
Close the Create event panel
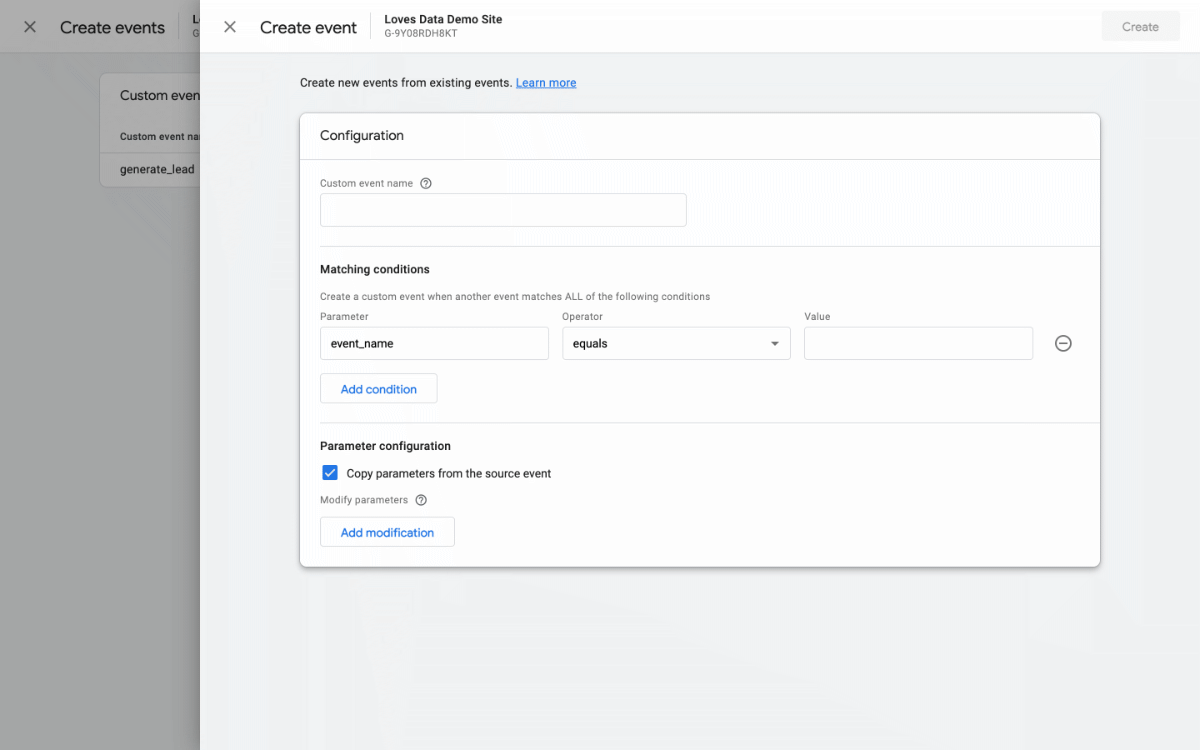230,27
